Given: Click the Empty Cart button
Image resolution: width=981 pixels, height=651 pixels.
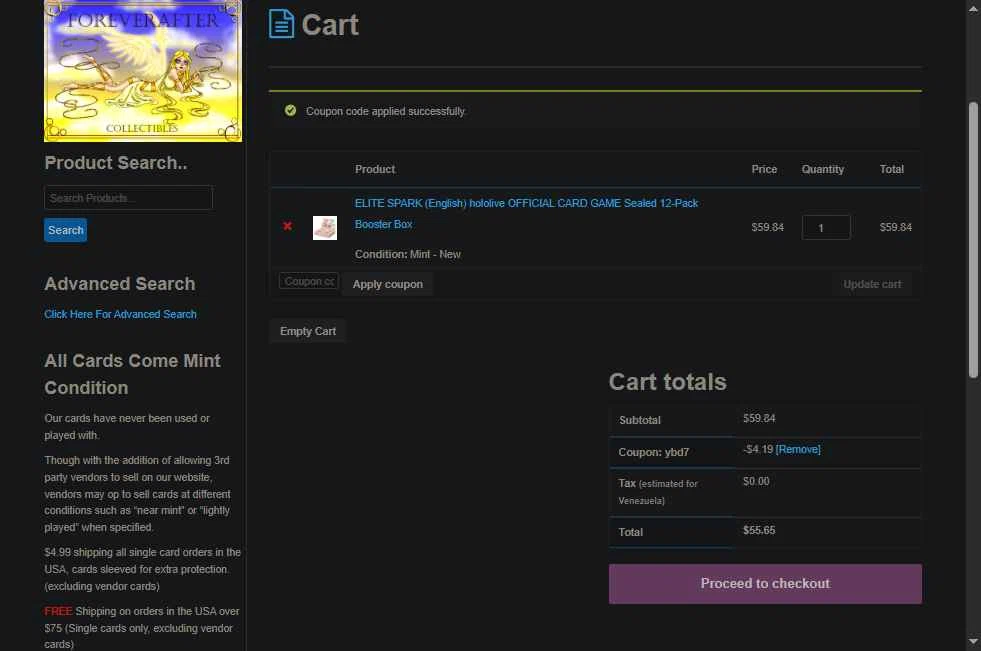Looking at the screenshot, I should point(308,331).
